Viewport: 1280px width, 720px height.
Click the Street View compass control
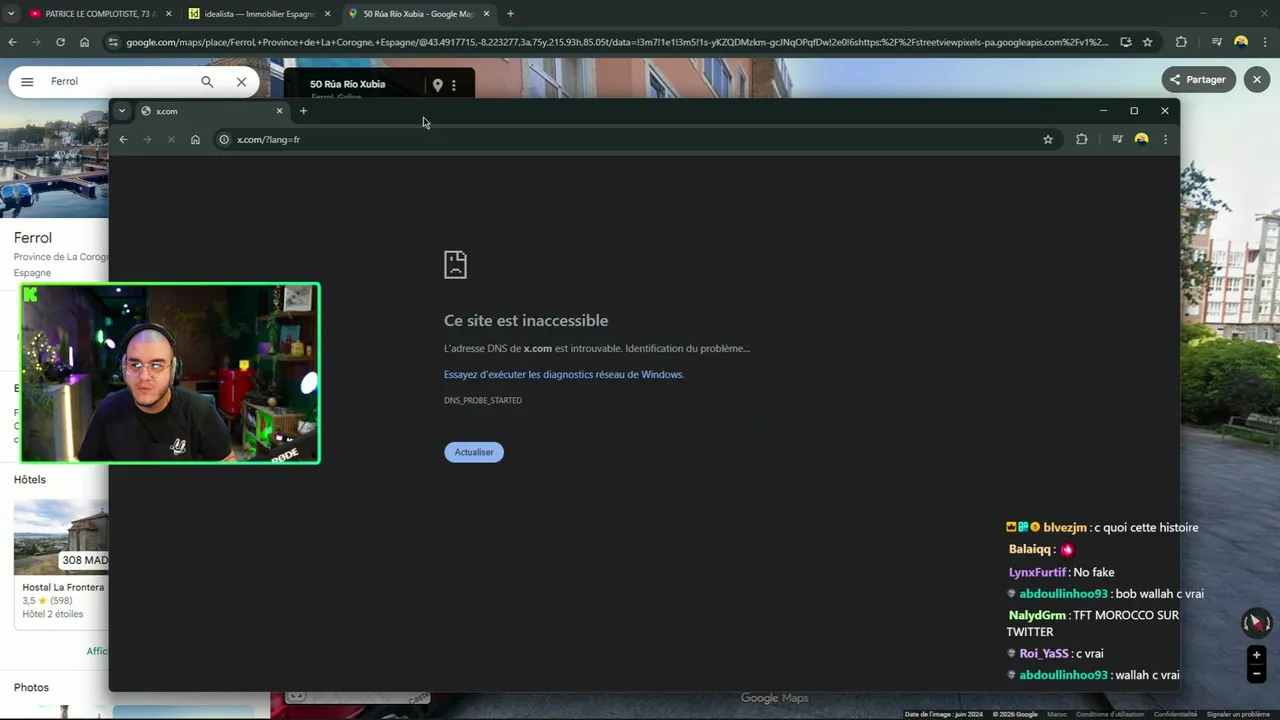[1256, 623]
